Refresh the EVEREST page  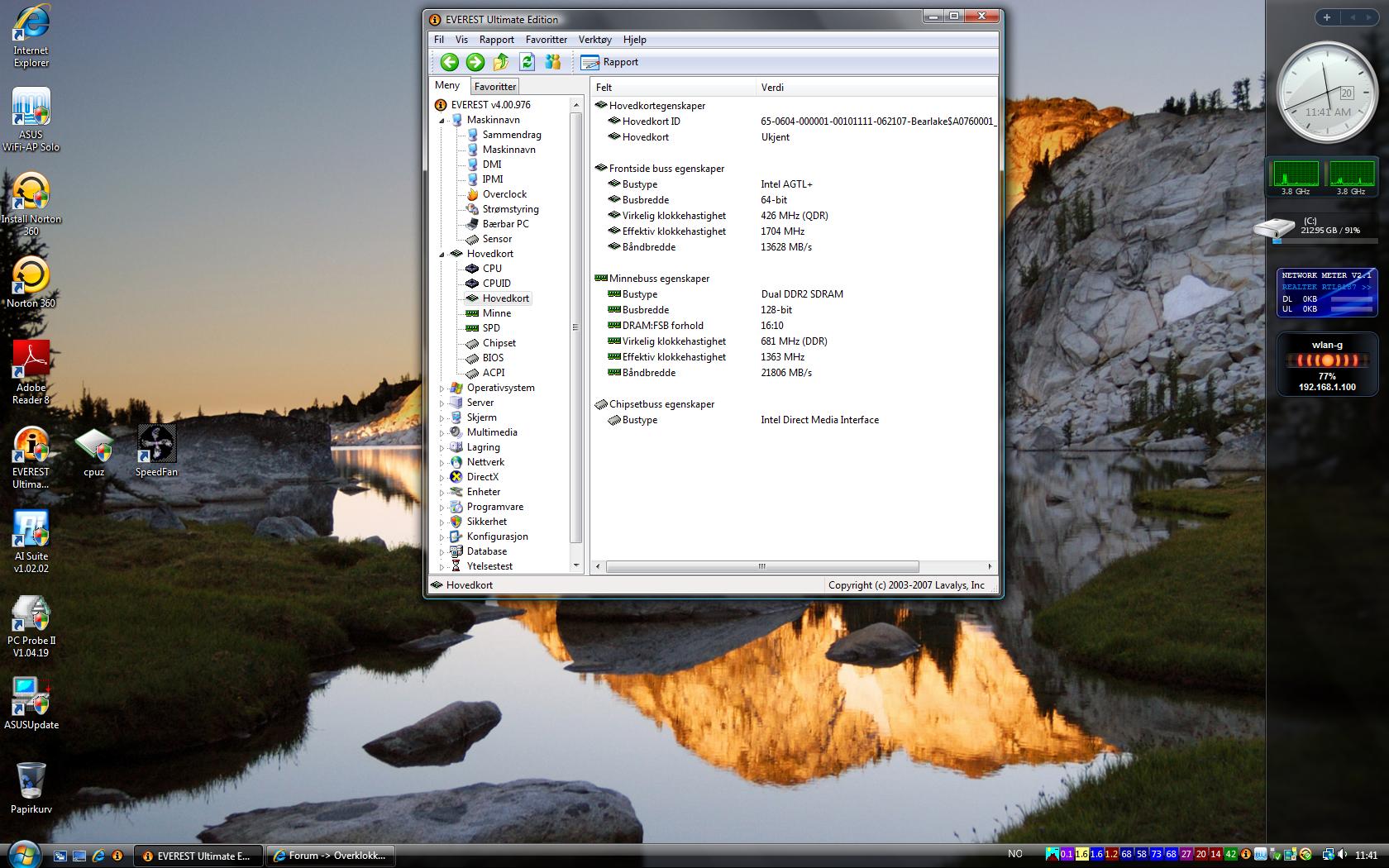click(527, 62)
